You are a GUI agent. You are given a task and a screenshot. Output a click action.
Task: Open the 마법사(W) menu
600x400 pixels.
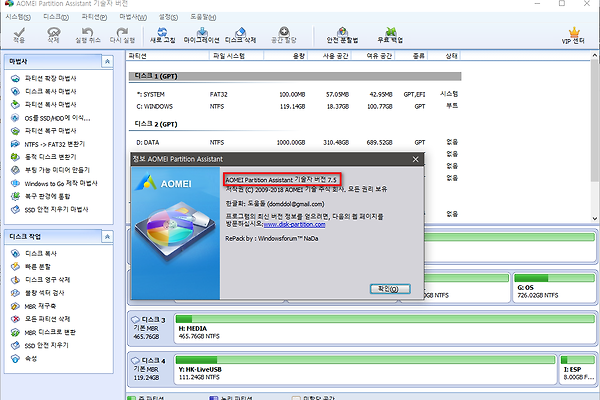pyautogui.click(x=133, y=17)
